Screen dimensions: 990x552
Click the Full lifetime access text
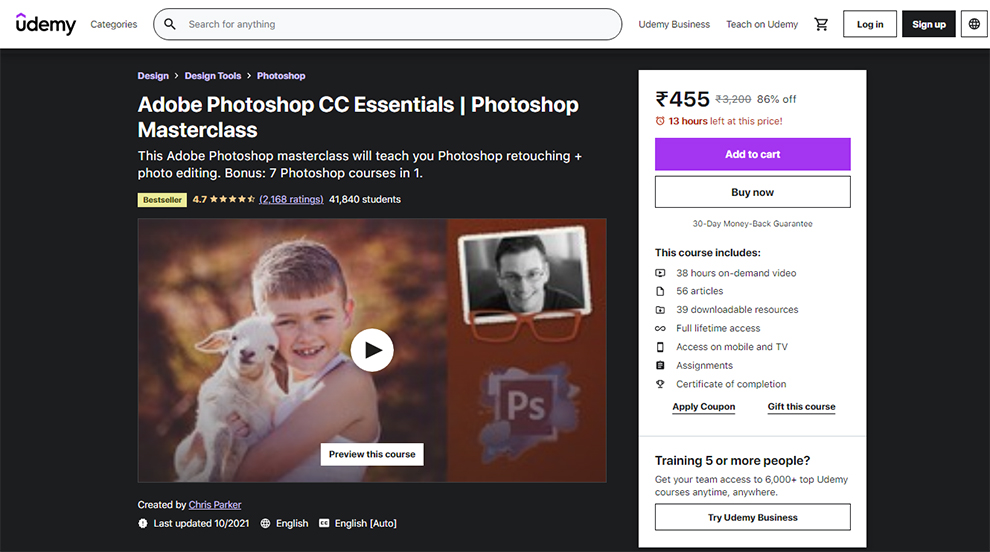coord(718,328)
